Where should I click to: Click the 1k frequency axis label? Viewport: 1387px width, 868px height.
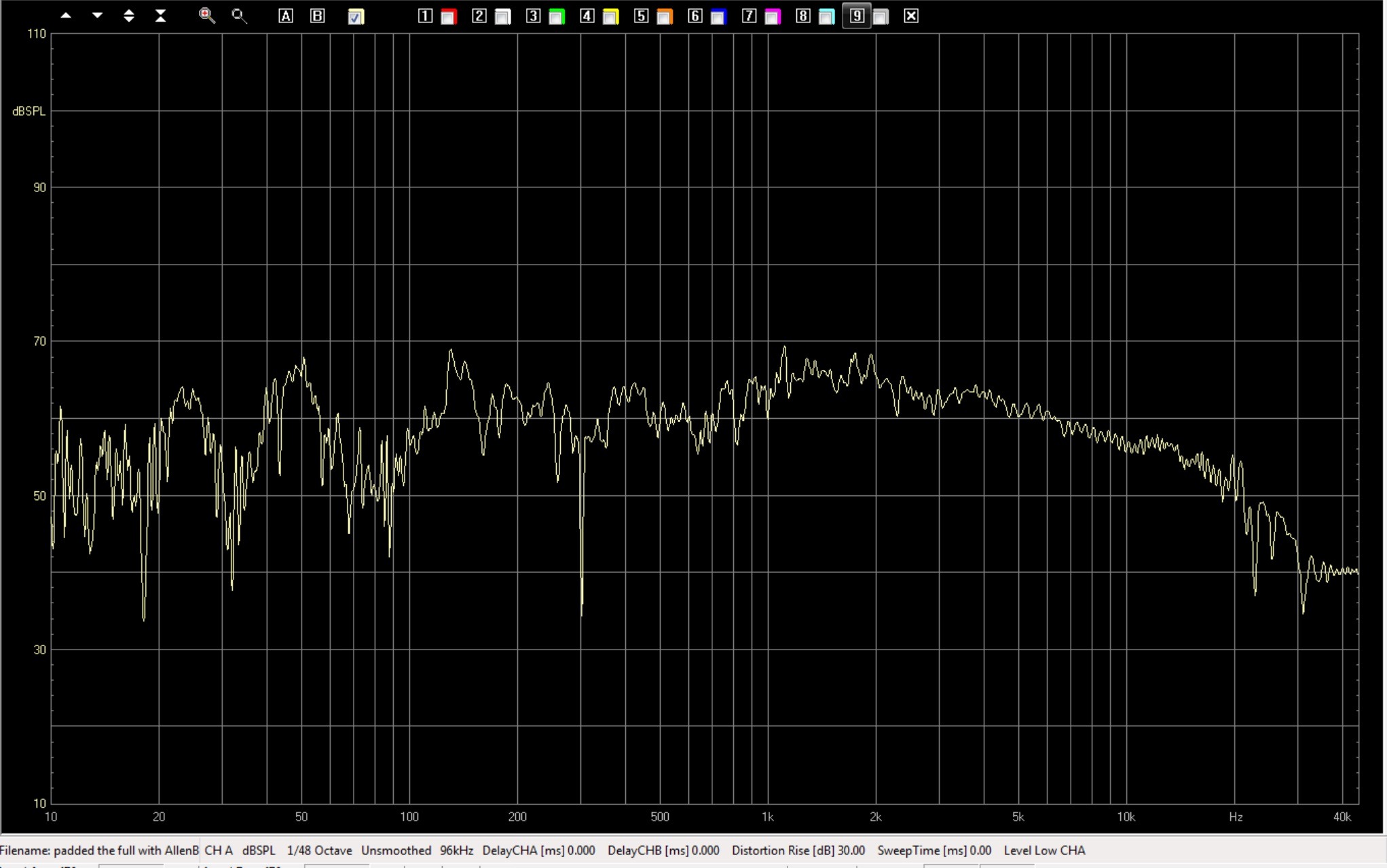[x=767, y=817]
